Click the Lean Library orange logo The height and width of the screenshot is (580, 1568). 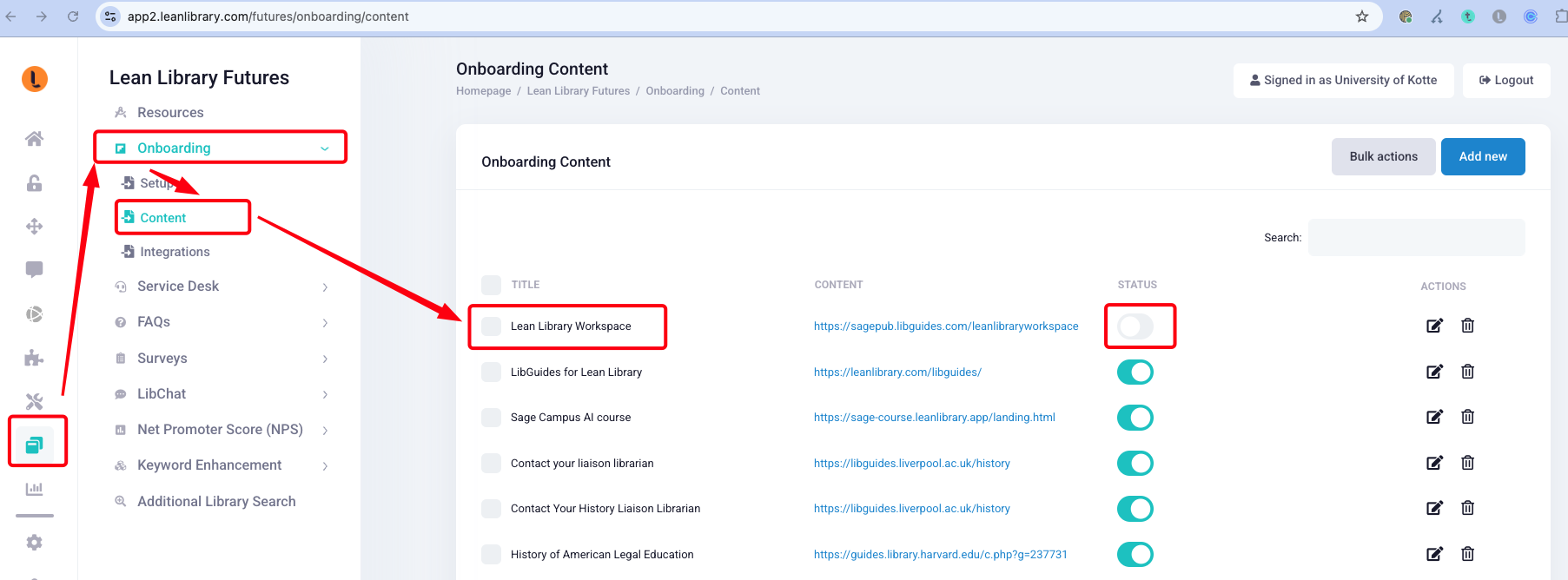[x=35, y=79]
